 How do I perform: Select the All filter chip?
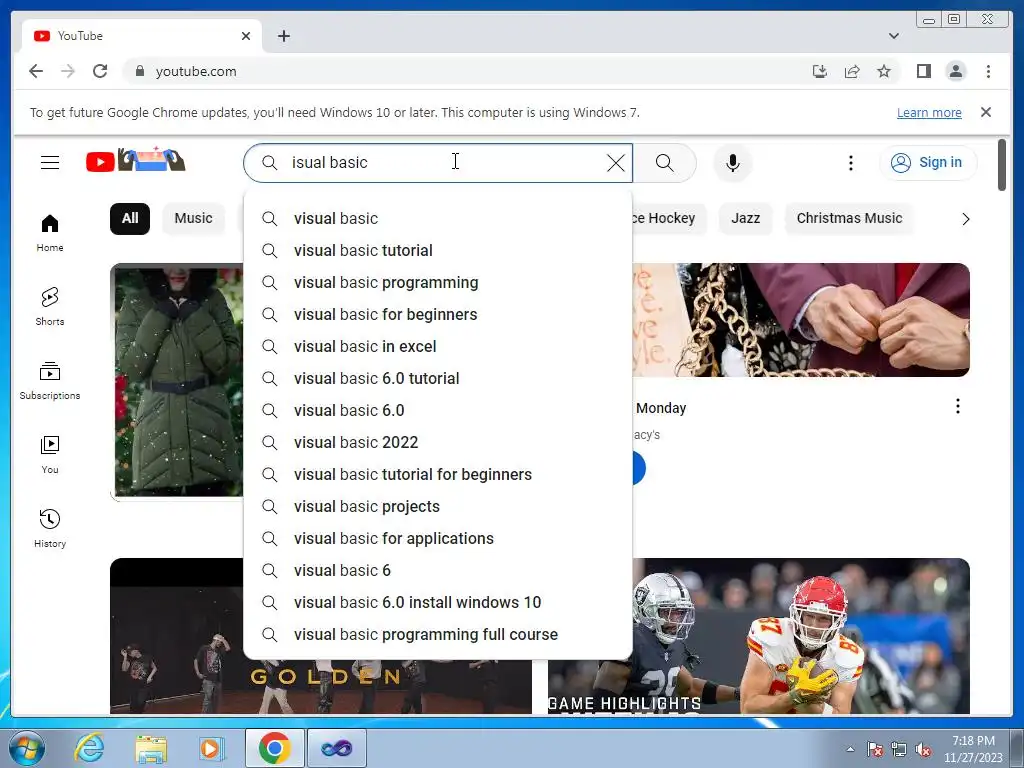point(130,218)
